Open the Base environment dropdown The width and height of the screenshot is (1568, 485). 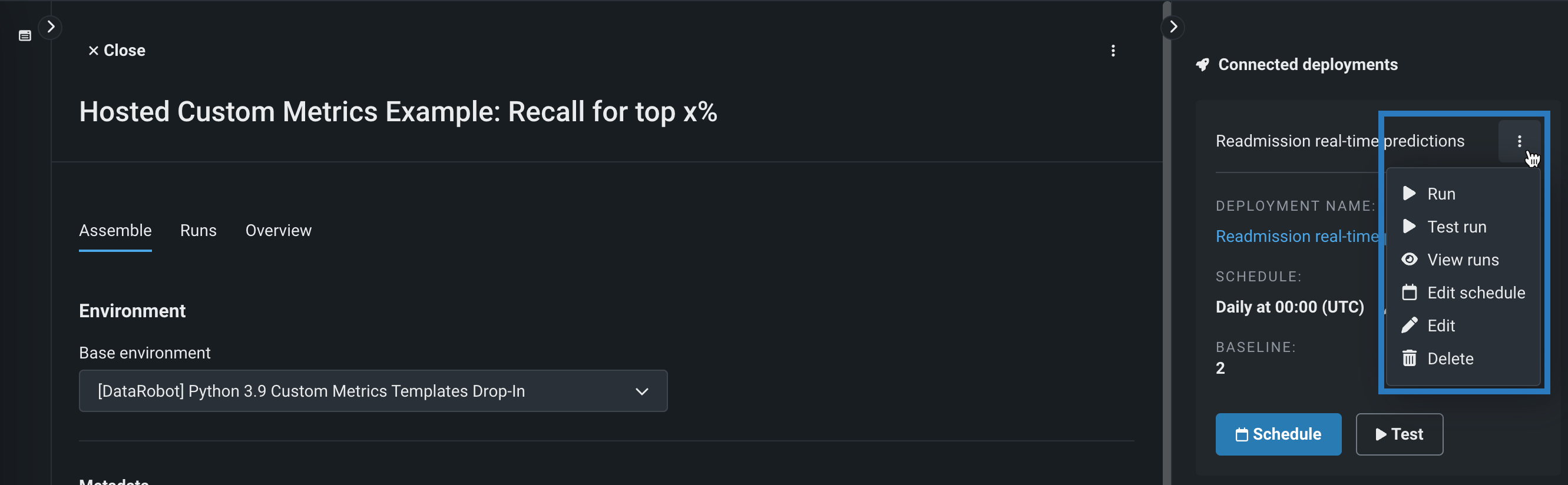(372, 391)
